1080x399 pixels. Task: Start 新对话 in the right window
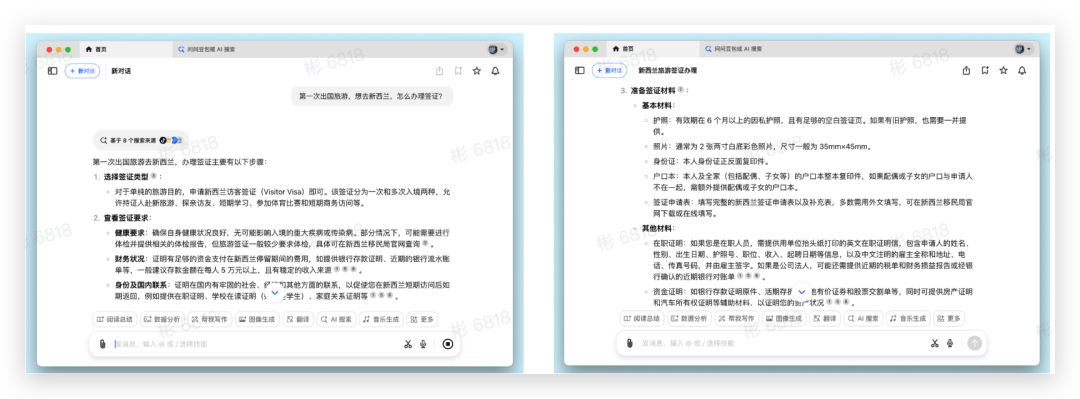[610, 70]
